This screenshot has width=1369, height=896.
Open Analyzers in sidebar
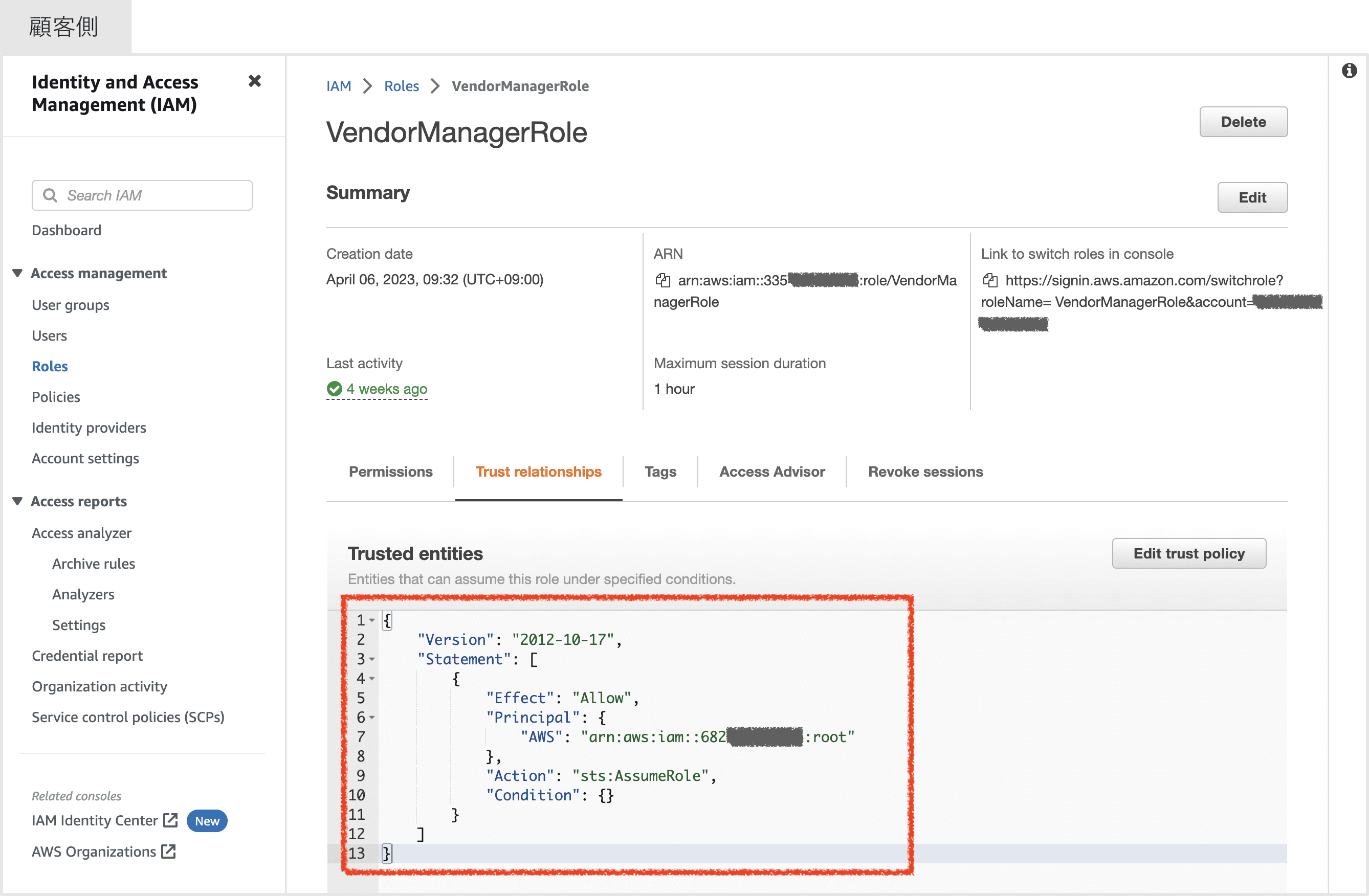point(83,595)
